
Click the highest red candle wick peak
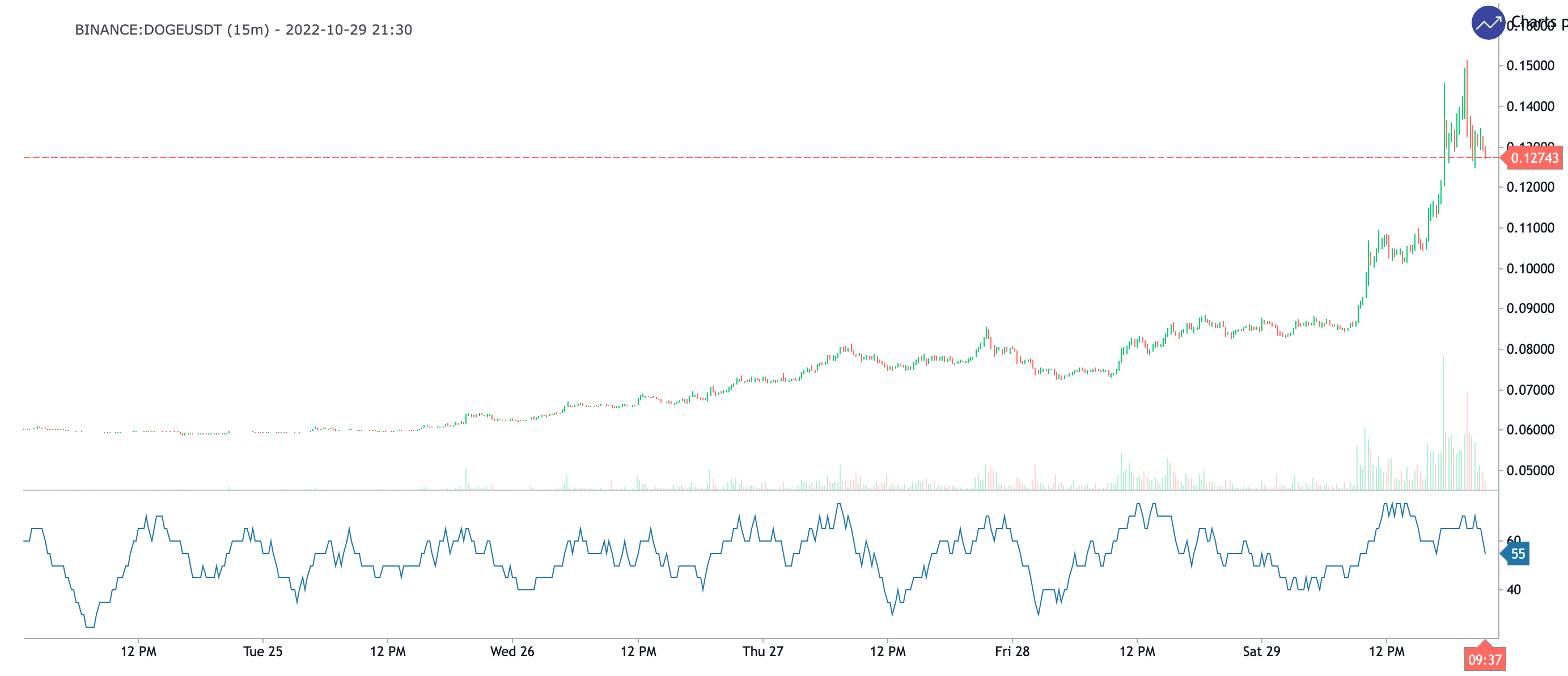1467,62
